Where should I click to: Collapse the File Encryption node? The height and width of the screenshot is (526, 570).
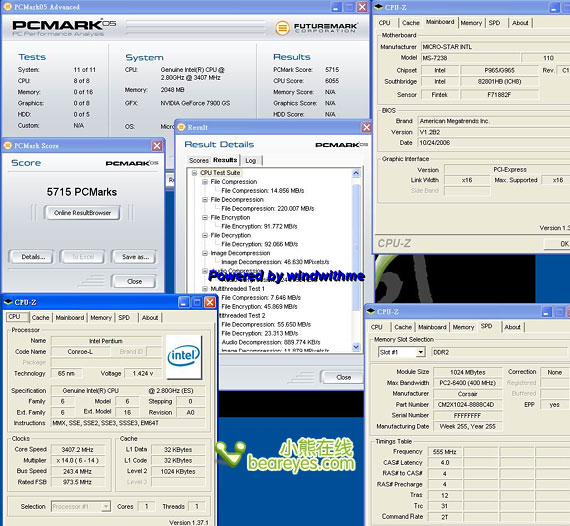coord(205,217)
